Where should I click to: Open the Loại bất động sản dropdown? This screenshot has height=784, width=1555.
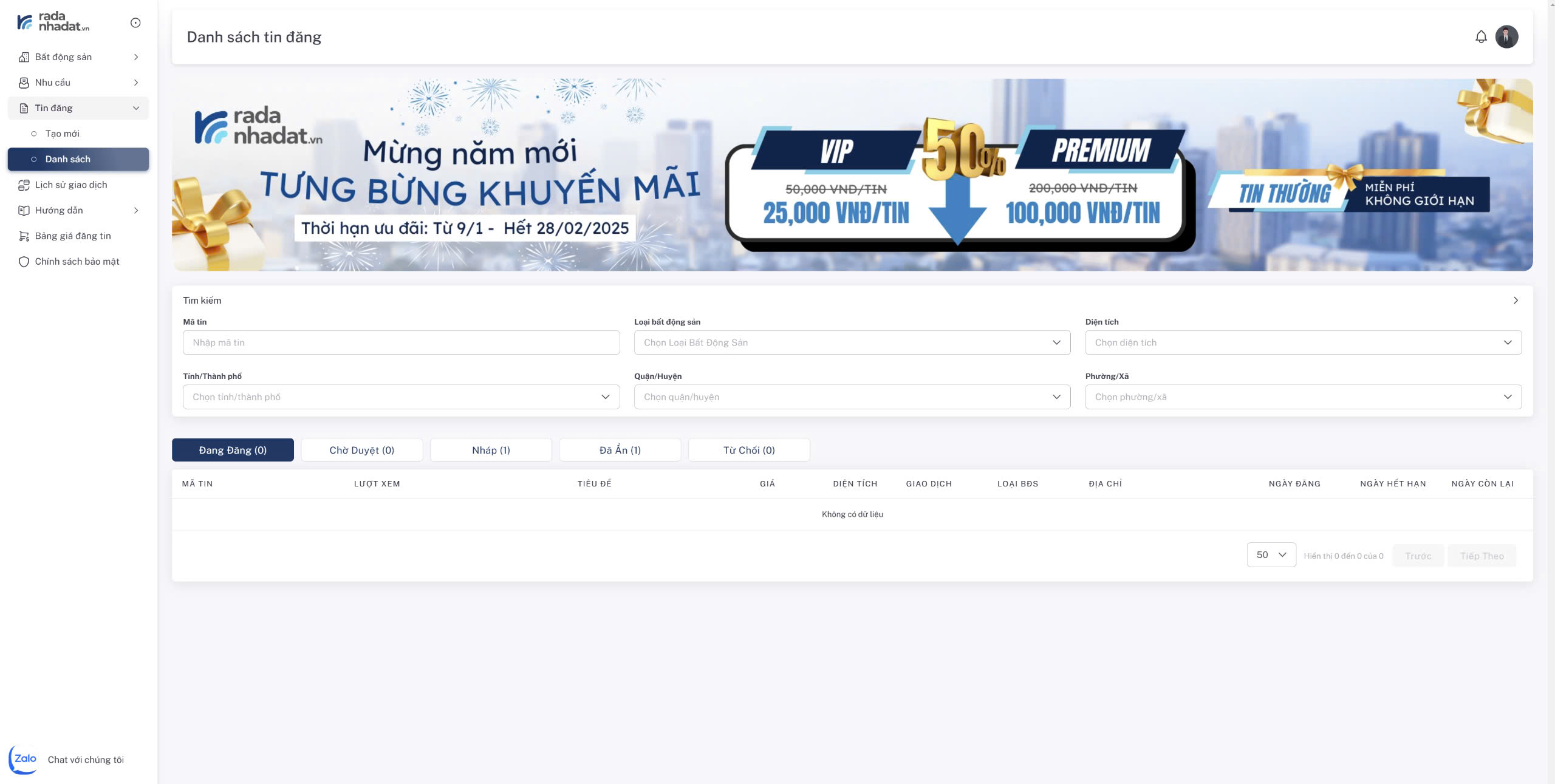(852, 343)
